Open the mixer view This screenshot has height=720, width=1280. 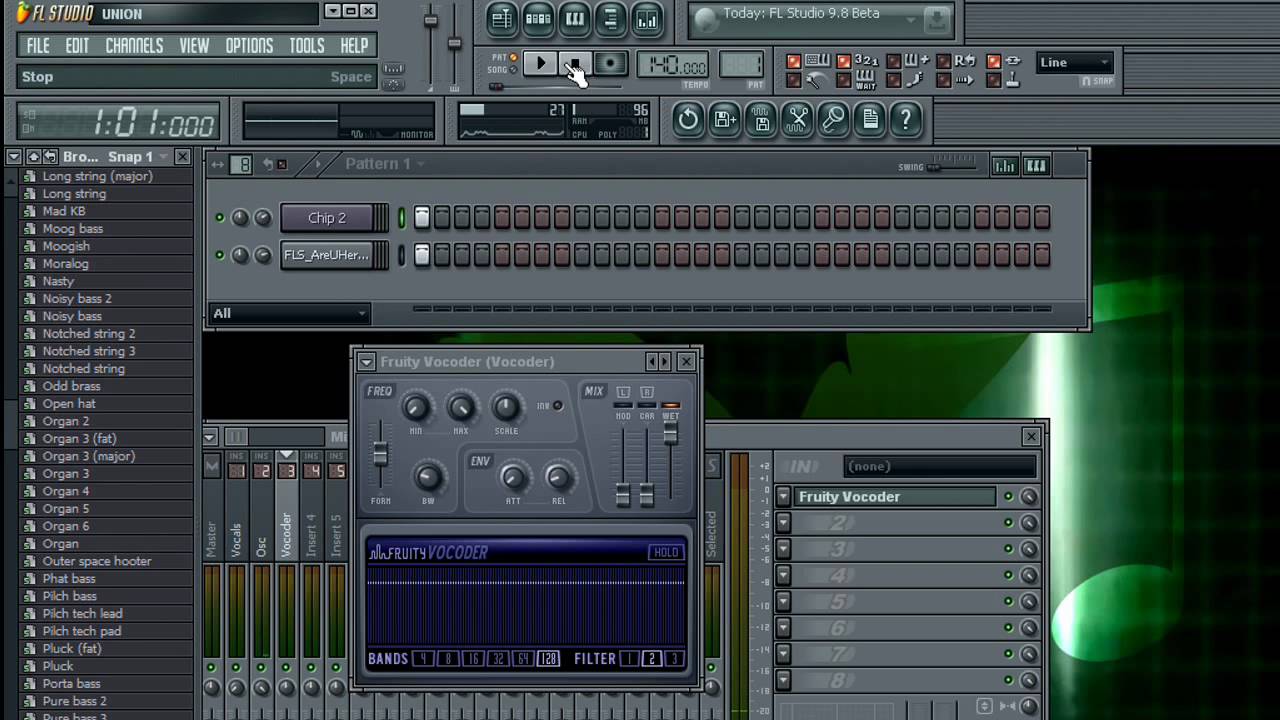click(x=647, y=18)
